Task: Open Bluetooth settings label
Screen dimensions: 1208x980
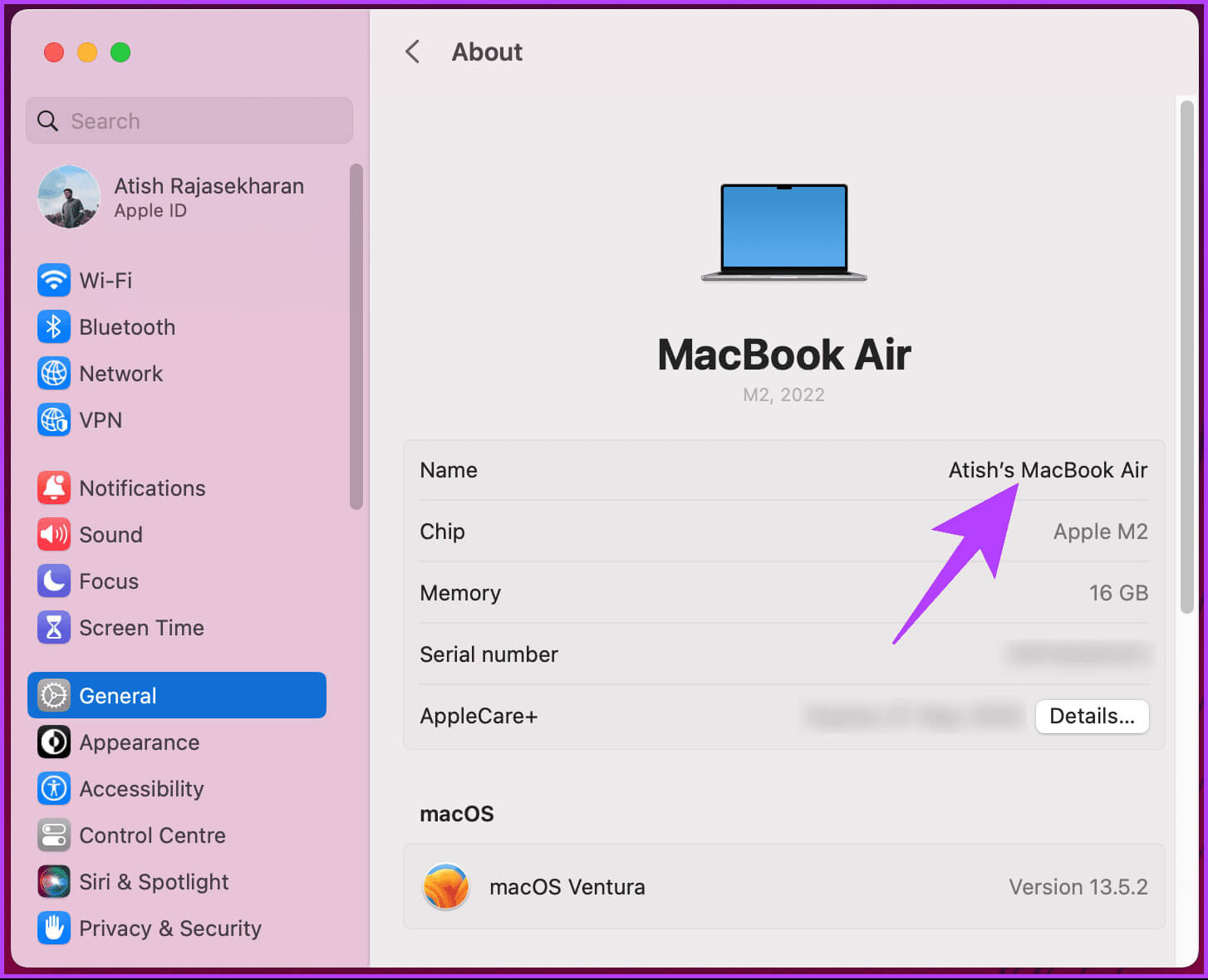Action: tap(127, 326)
